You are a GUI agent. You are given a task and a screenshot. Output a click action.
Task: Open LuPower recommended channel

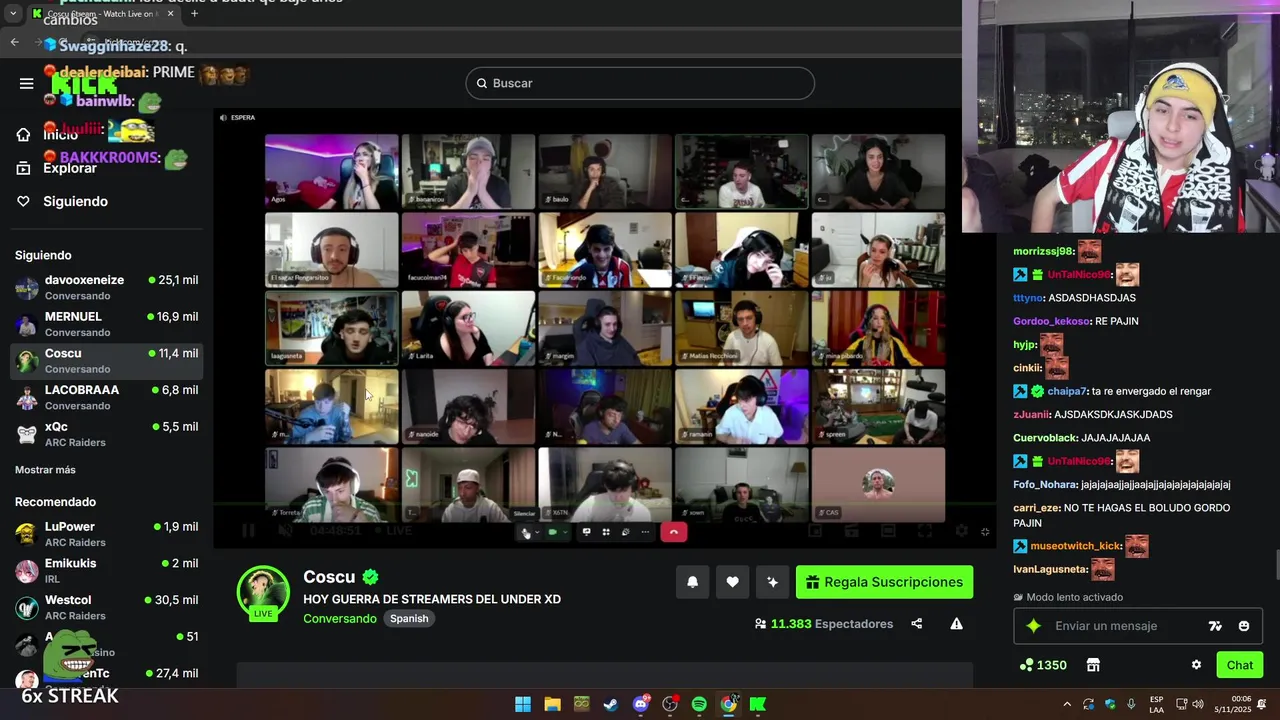pyautogui.click(x=106, y=534)
